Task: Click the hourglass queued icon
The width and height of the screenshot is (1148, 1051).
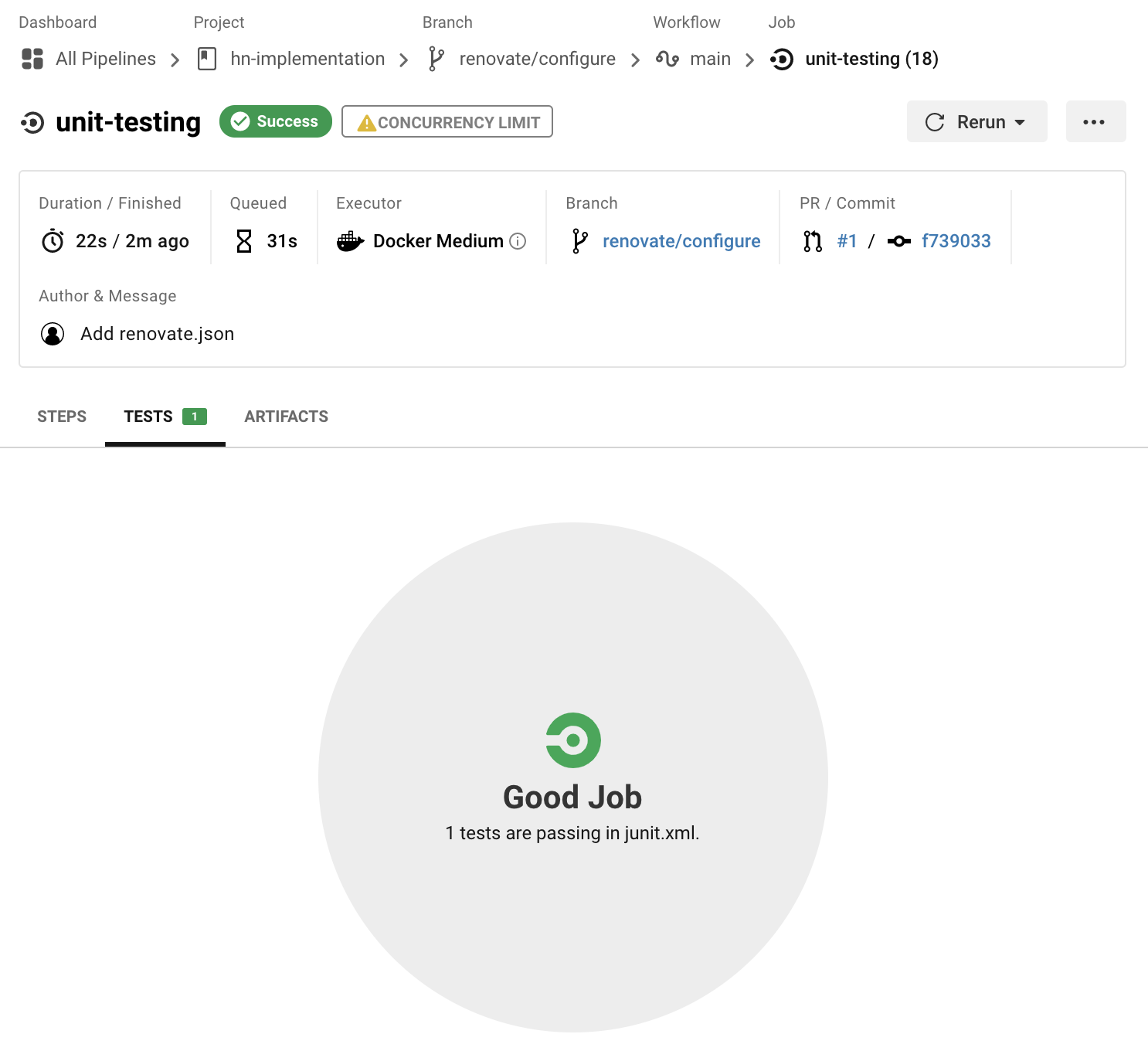Action: point(244,241)
